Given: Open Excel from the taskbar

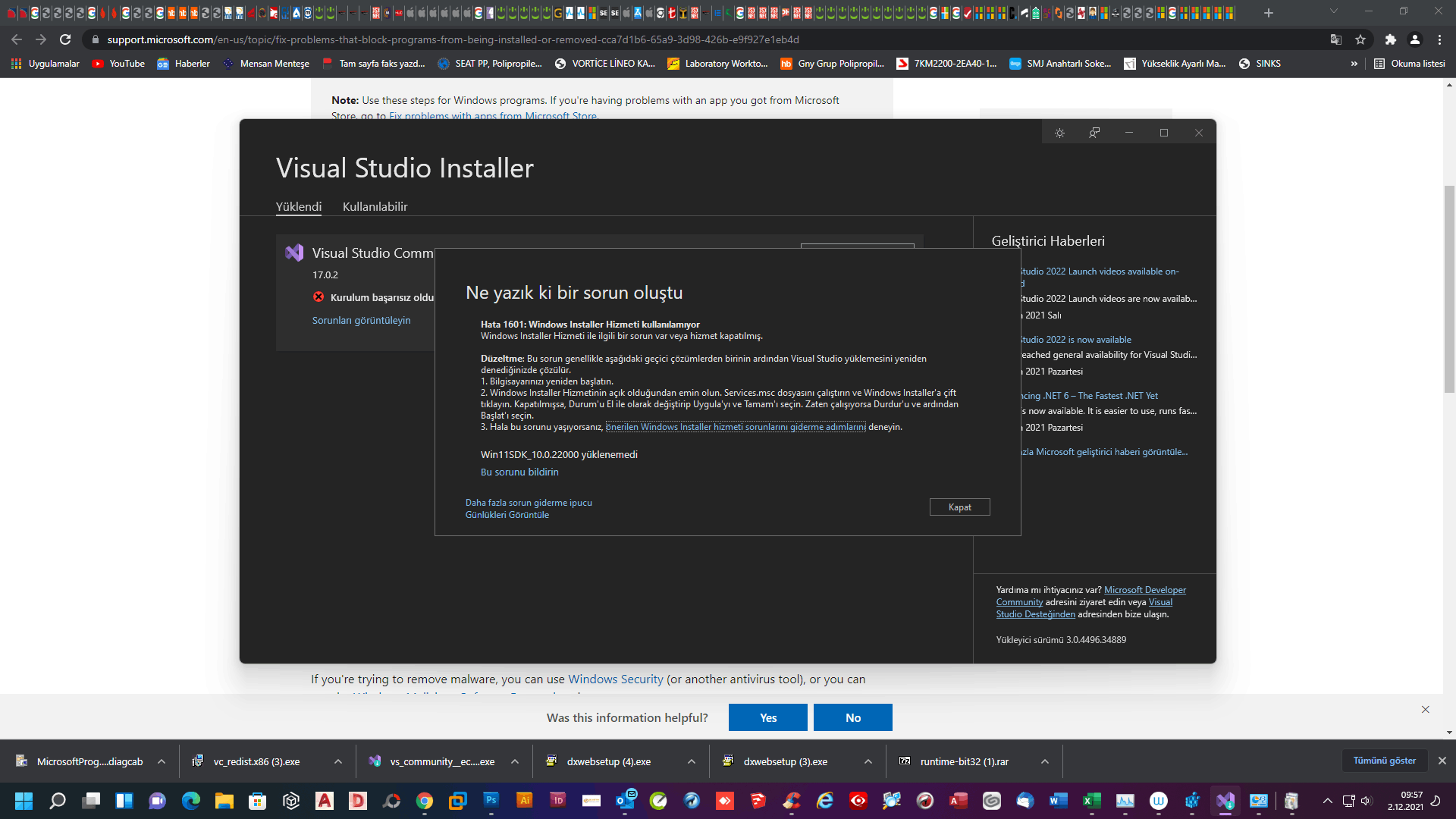Looking at the screenshot, I should pos(1092,800).
